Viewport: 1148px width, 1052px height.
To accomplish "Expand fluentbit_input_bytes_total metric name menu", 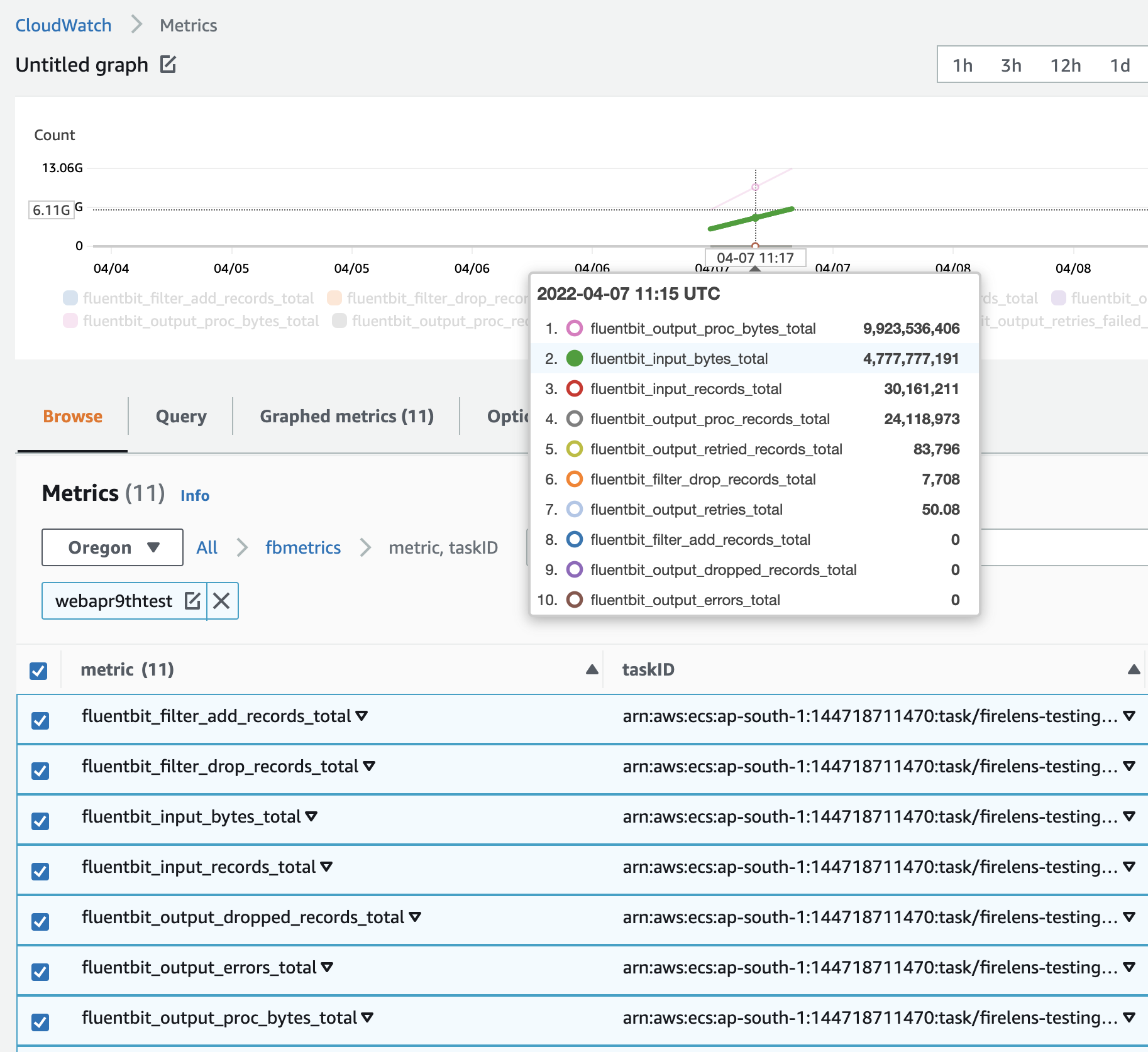I will tap(311, 816).
